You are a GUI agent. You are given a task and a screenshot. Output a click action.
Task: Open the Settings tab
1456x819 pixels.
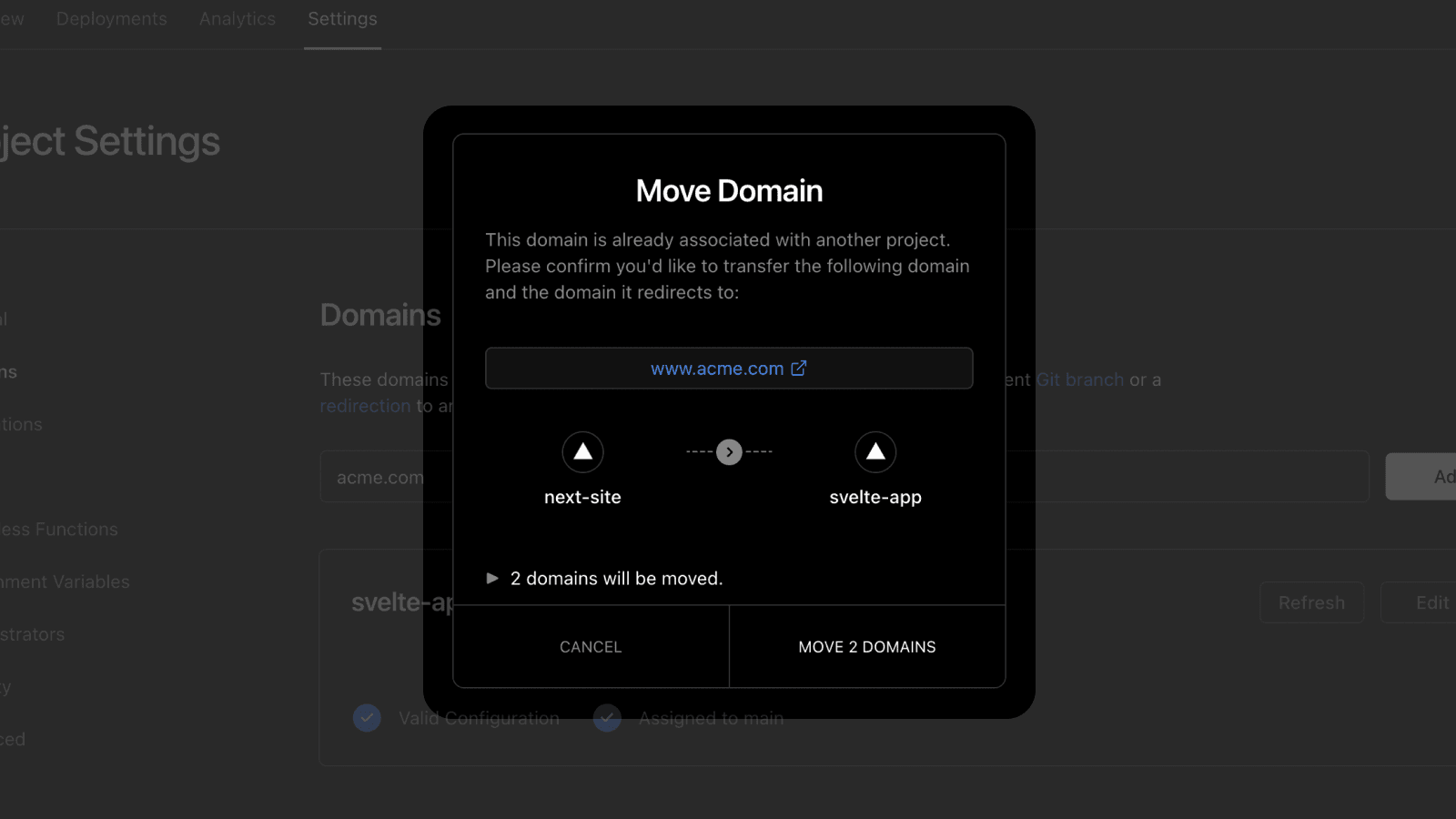pos(342,19)
